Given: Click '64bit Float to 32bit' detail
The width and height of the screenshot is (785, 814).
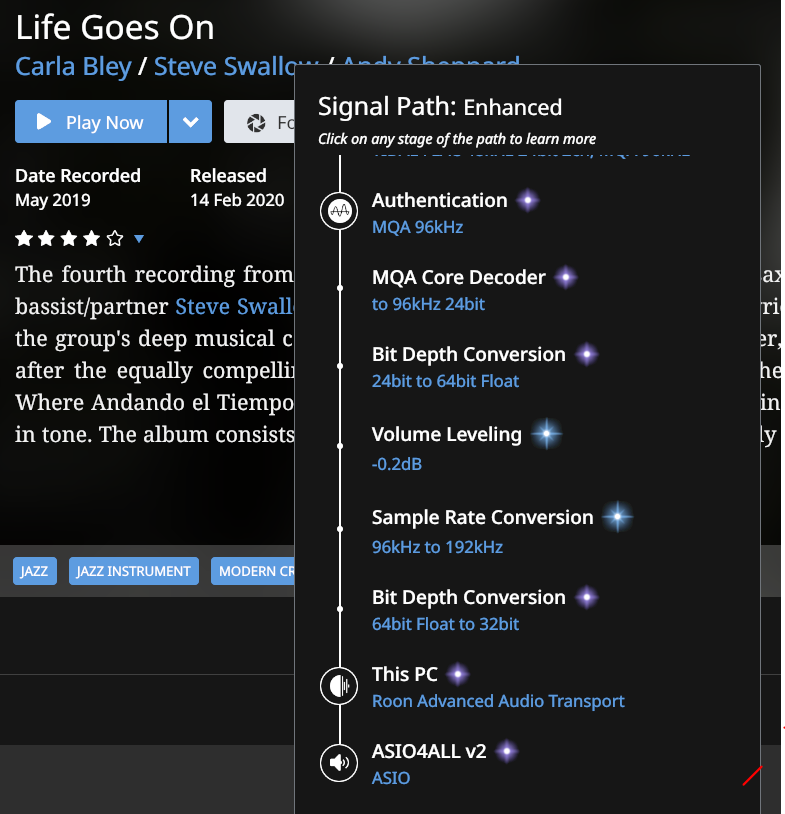Looking at the screenshot, I should tap(445, 624).
